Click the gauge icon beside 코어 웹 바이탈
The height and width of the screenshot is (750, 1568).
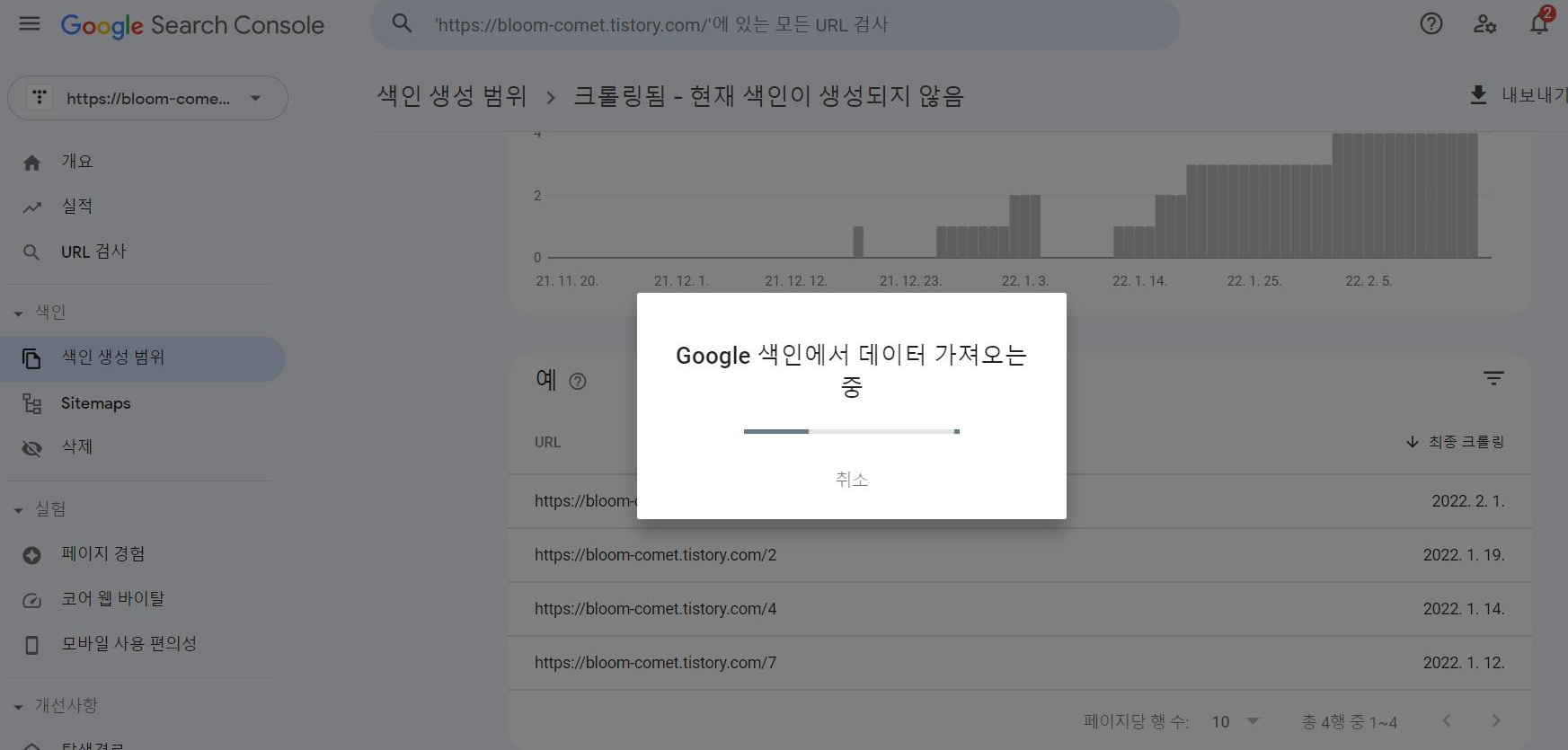pyautogui.click(x=31, y=600)
